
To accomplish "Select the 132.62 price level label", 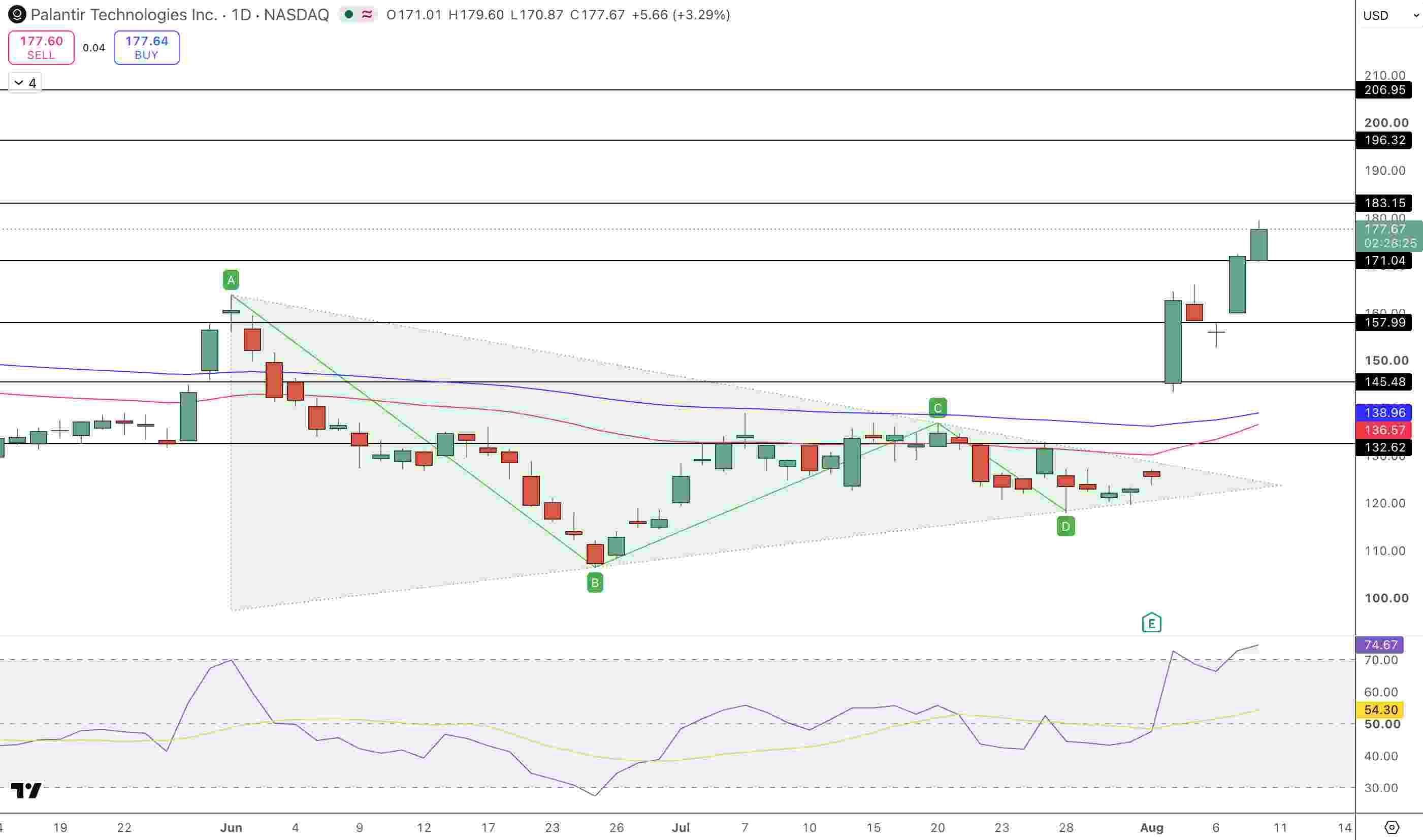I will point(1384,448).
